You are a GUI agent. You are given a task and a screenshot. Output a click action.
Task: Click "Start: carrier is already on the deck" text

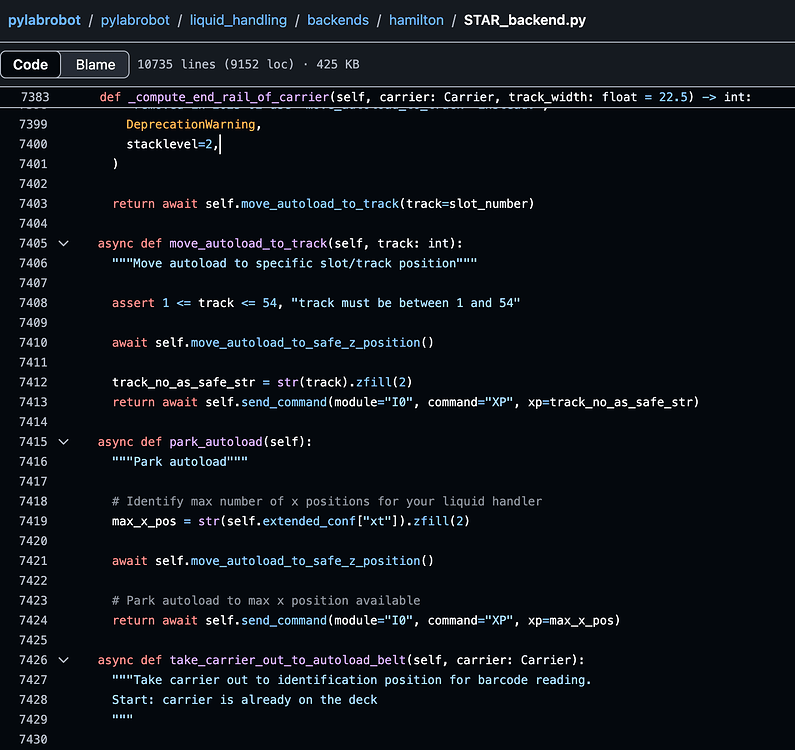244,700
